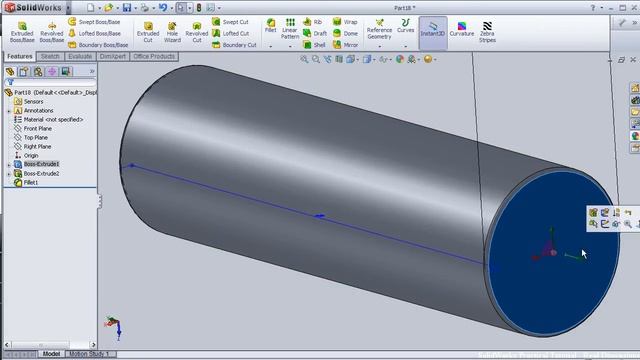Expand the Linear Pattern dropdown arrow
The height and width of the screenshot is (360, 640).
click(290, 47)
